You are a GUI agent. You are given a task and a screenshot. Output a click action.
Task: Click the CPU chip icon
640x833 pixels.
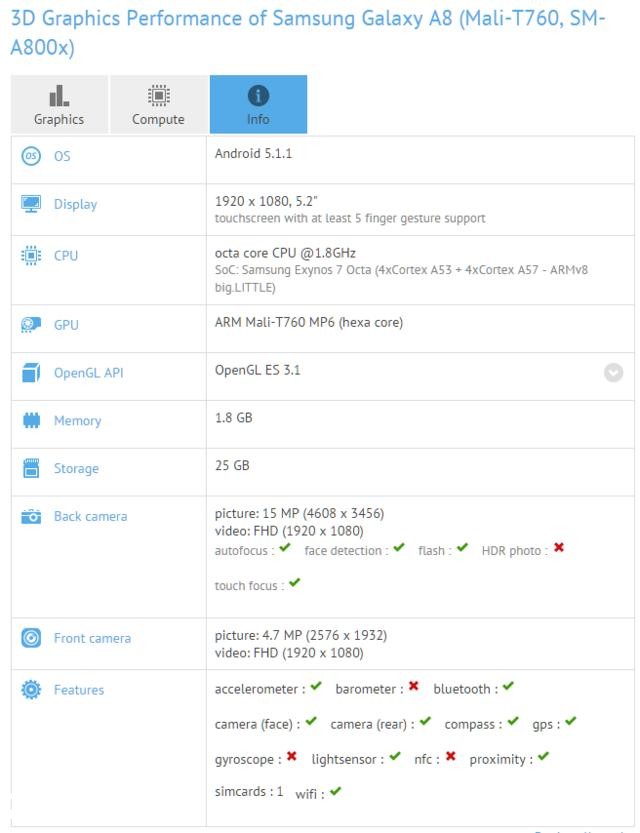31,255
